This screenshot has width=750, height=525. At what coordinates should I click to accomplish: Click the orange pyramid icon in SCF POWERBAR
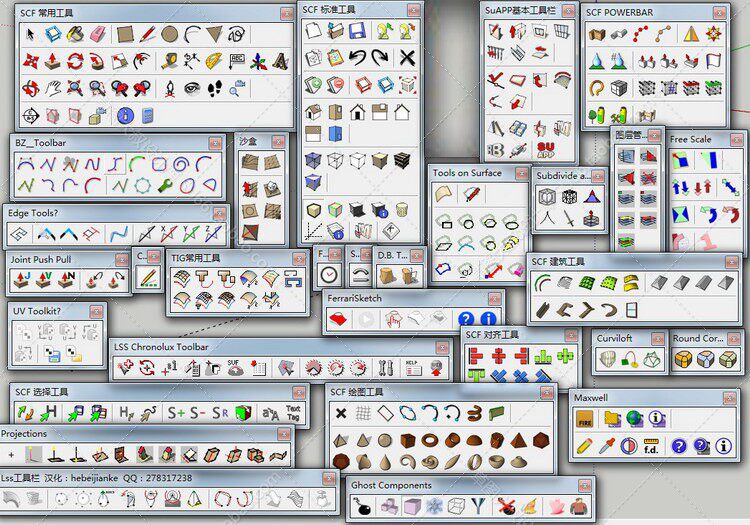pyautogui.click(x=691, y=34)
